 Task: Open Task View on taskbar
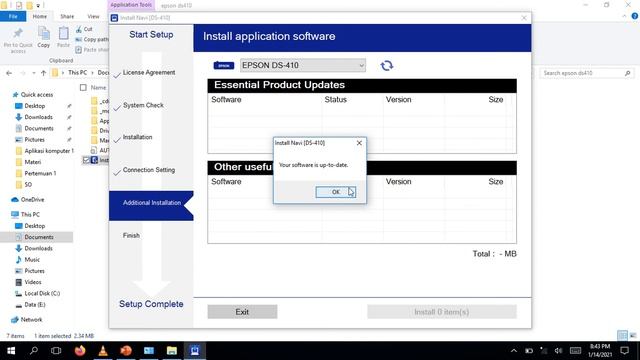56,351
